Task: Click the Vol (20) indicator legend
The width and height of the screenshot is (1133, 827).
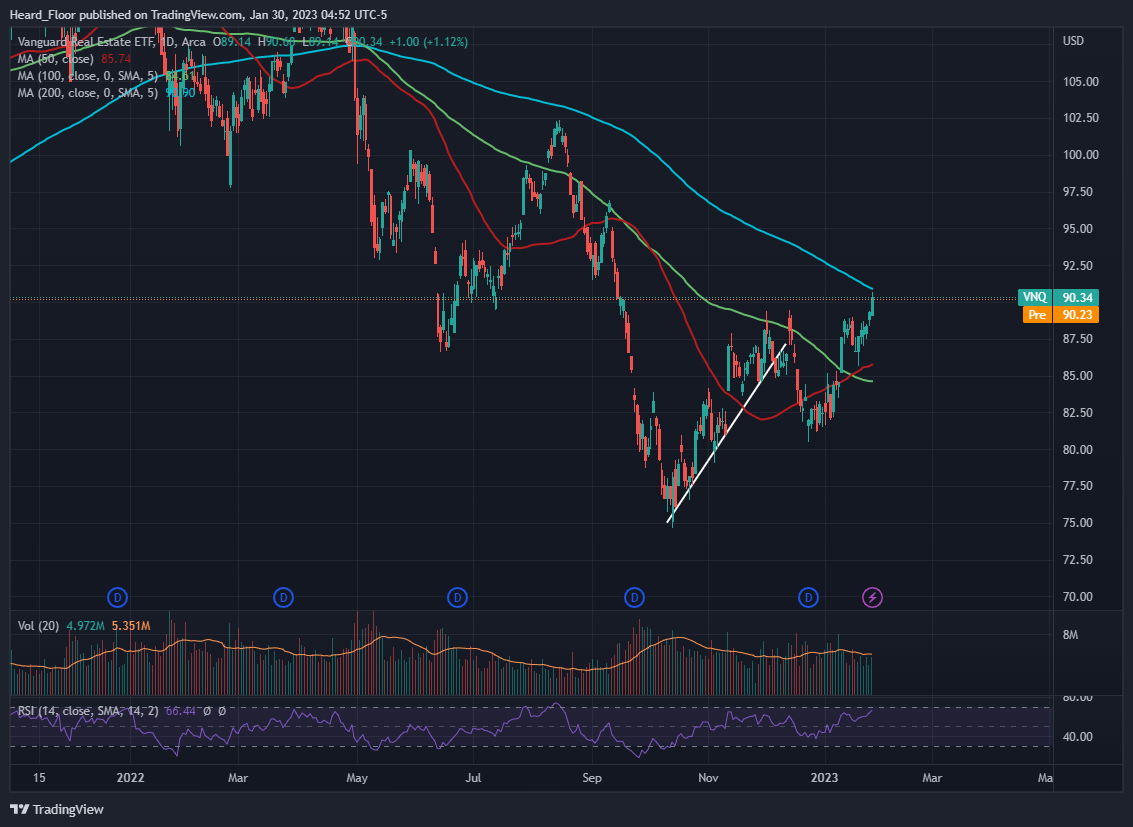Action: [38, 625]
